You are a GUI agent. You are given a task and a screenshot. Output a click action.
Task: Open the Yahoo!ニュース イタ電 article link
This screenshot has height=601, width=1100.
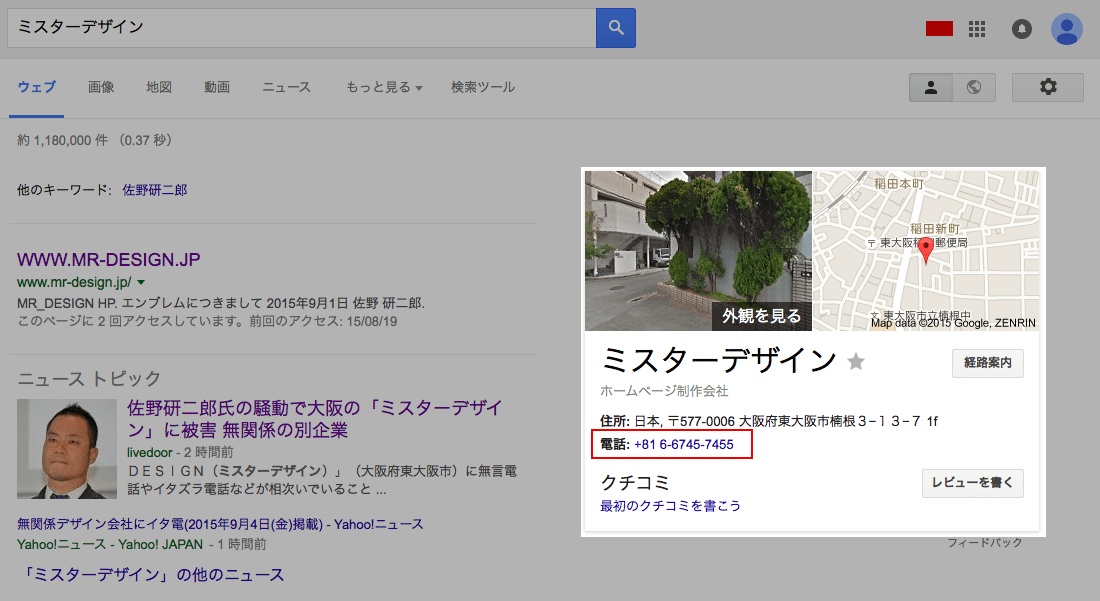[x=220, y=524]
